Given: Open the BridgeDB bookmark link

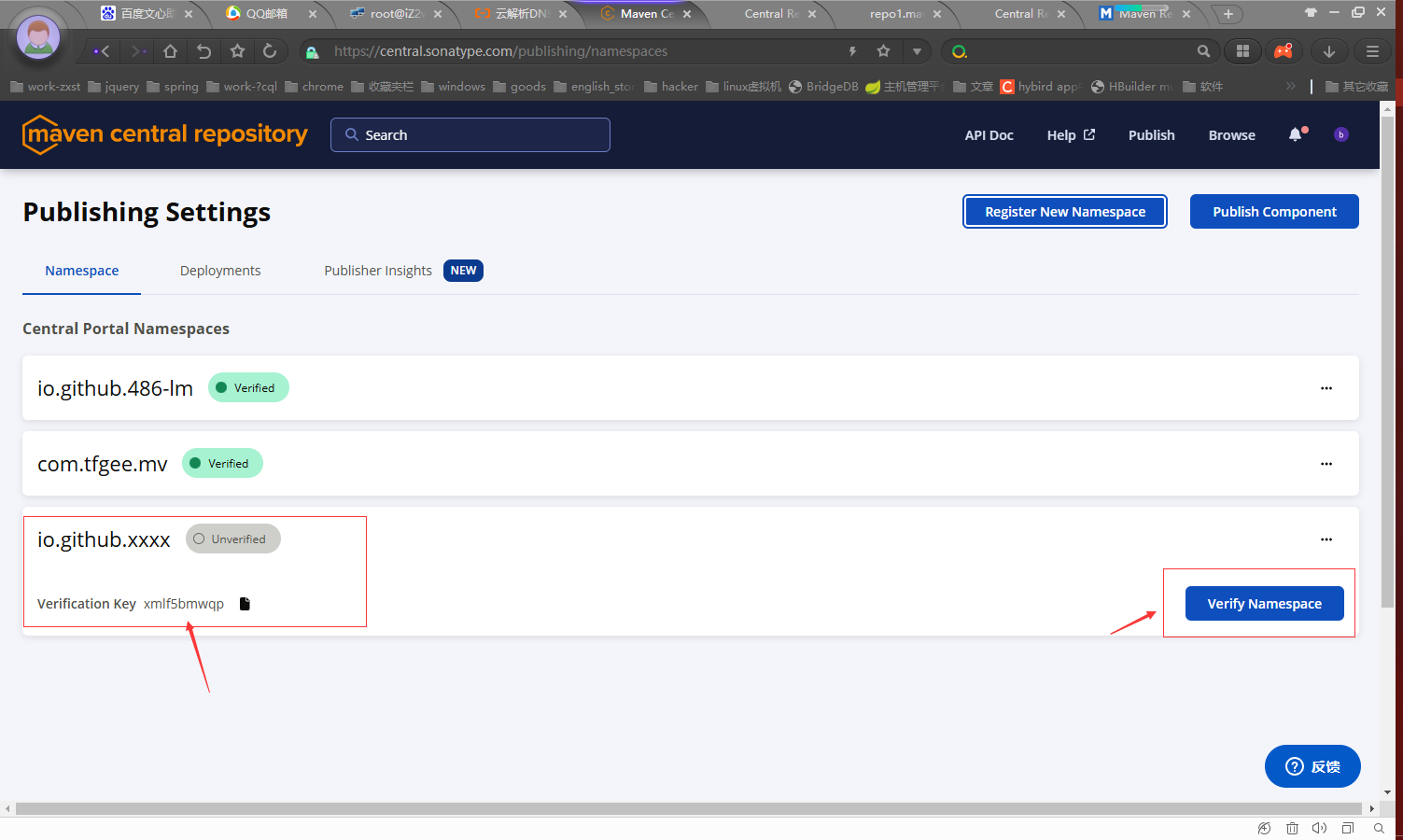Looking at the screenshot, I should (x=822, y=86).
